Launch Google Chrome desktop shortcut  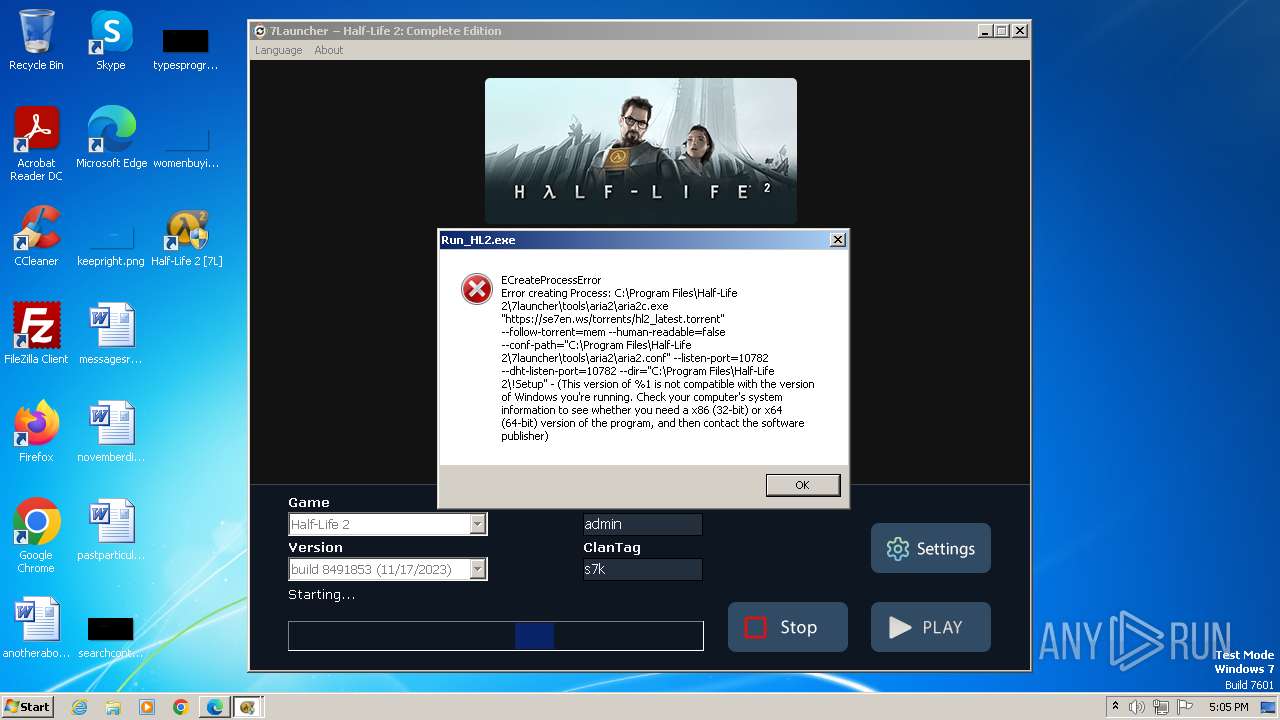[36, 536]
